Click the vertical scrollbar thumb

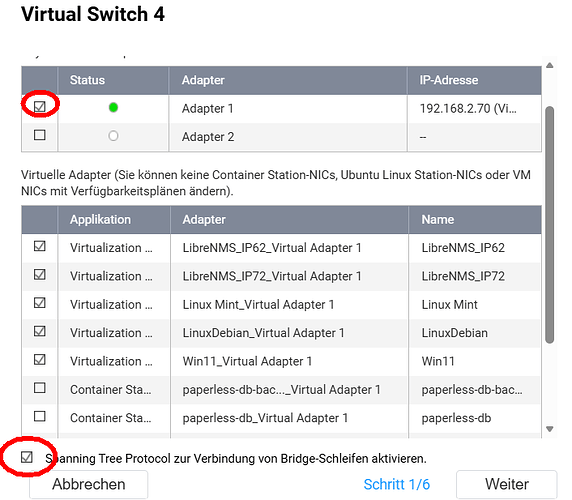(x=550, y=225)
